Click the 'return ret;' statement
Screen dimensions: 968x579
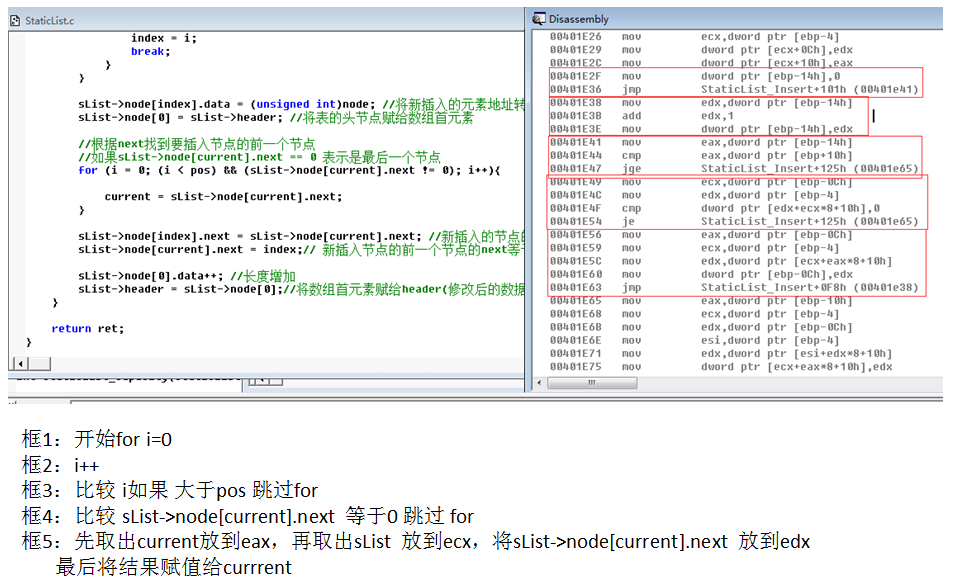tap(88, 329)
